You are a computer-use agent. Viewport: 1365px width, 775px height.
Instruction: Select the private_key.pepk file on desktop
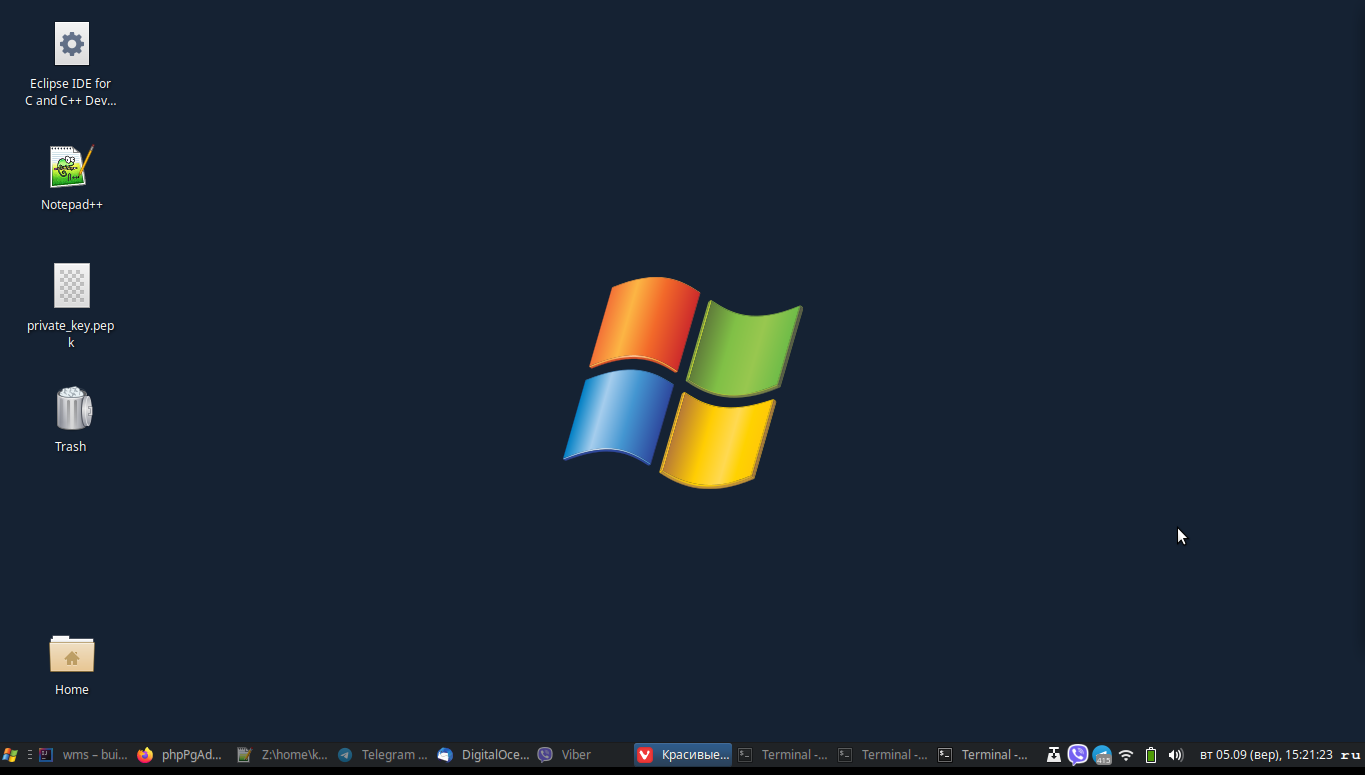click(x=71, y=287)
